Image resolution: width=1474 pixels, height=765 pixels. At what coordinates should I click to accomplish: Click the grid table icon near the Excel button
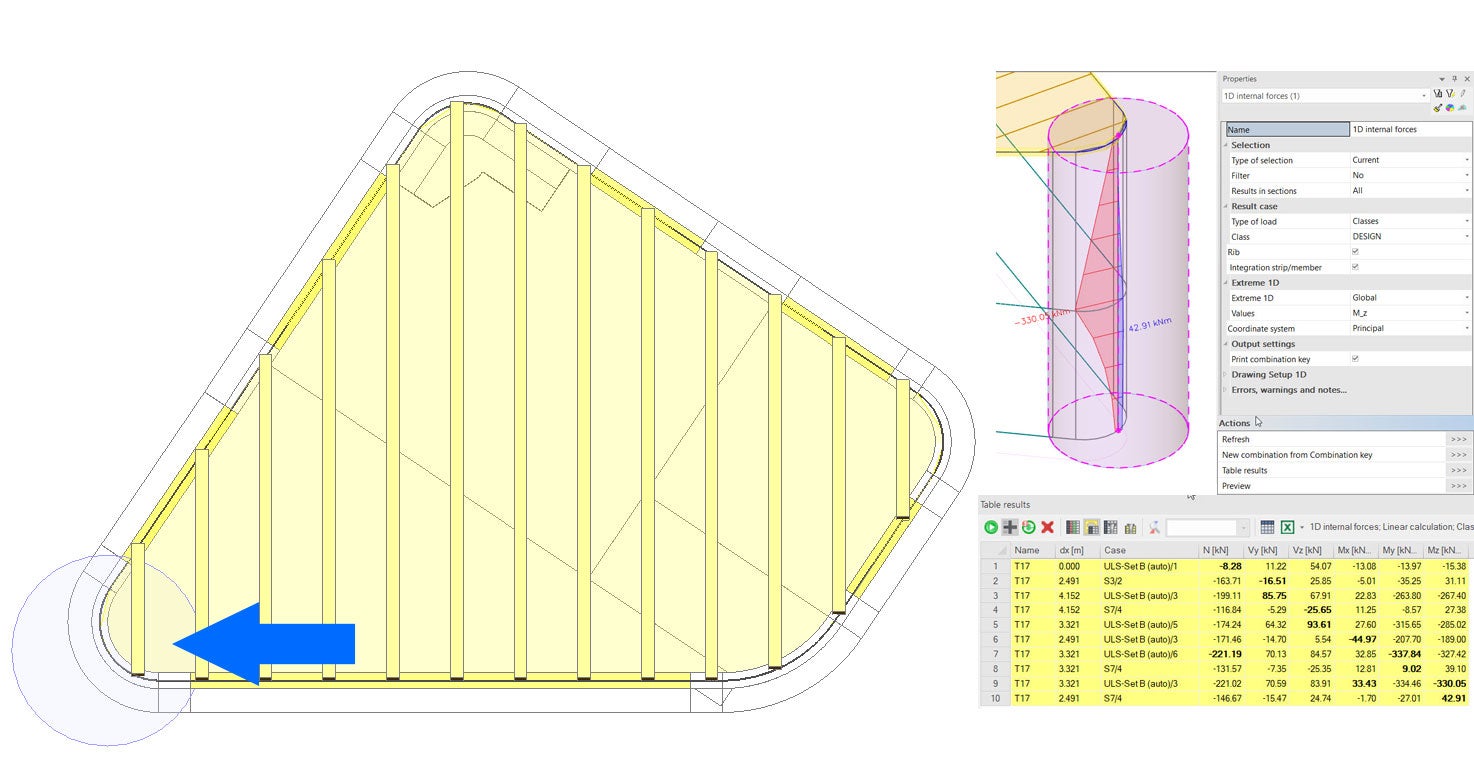pyautogui.click(x=1268, y=527)
